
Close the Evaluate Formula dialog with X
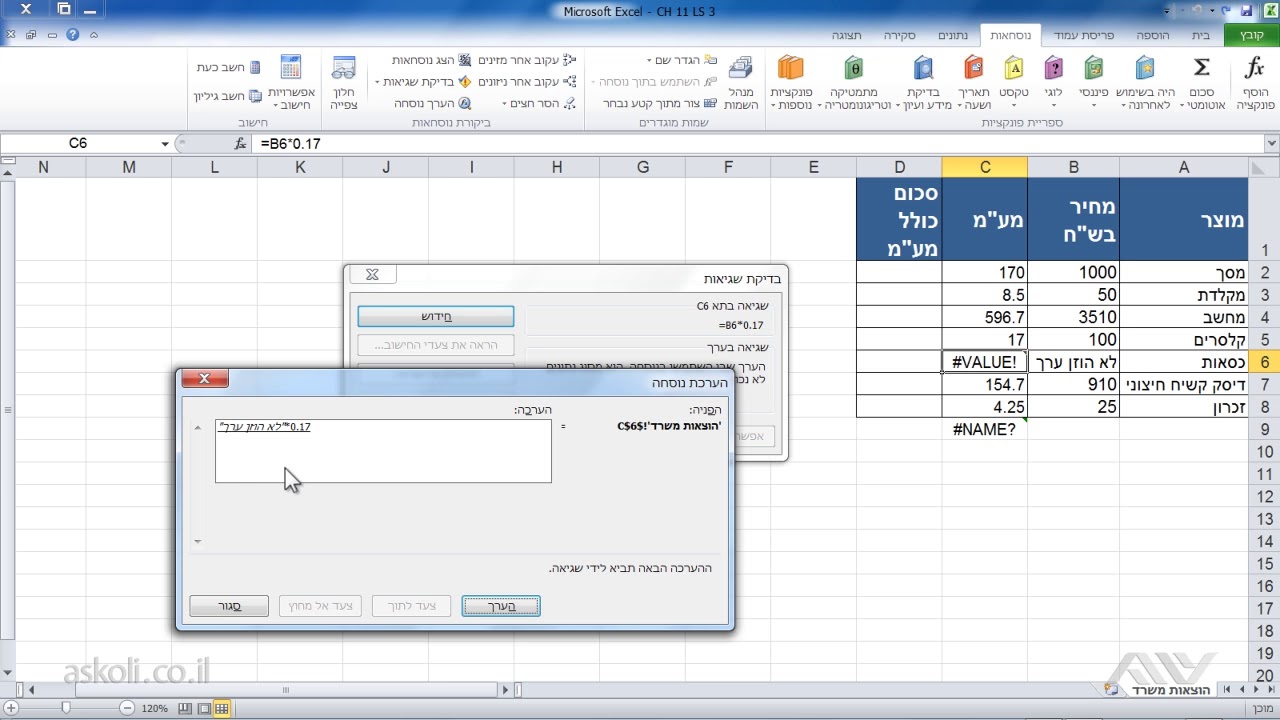[x=204, y=378]
